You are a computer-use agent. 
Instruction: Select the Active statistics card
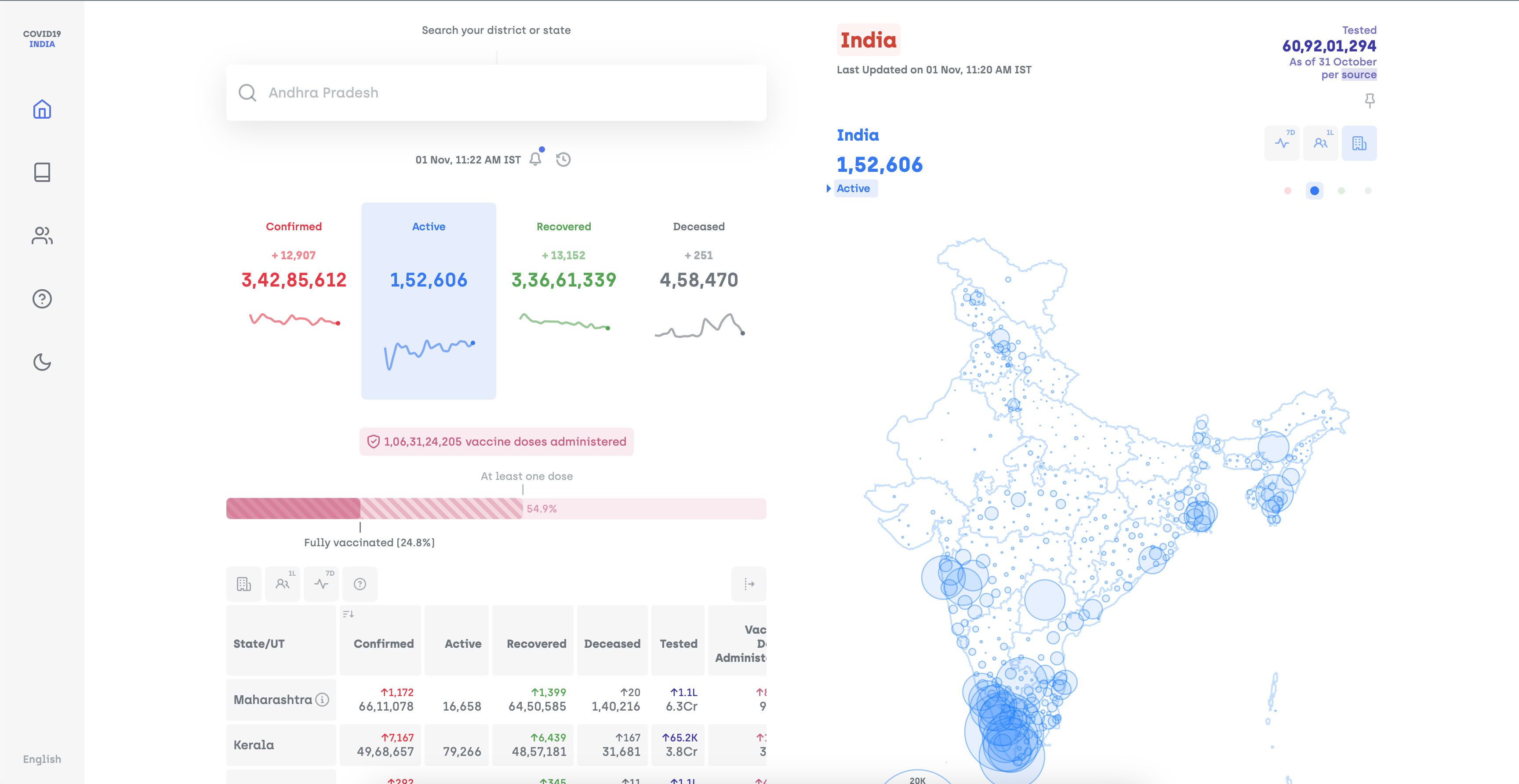click(429, 301)
